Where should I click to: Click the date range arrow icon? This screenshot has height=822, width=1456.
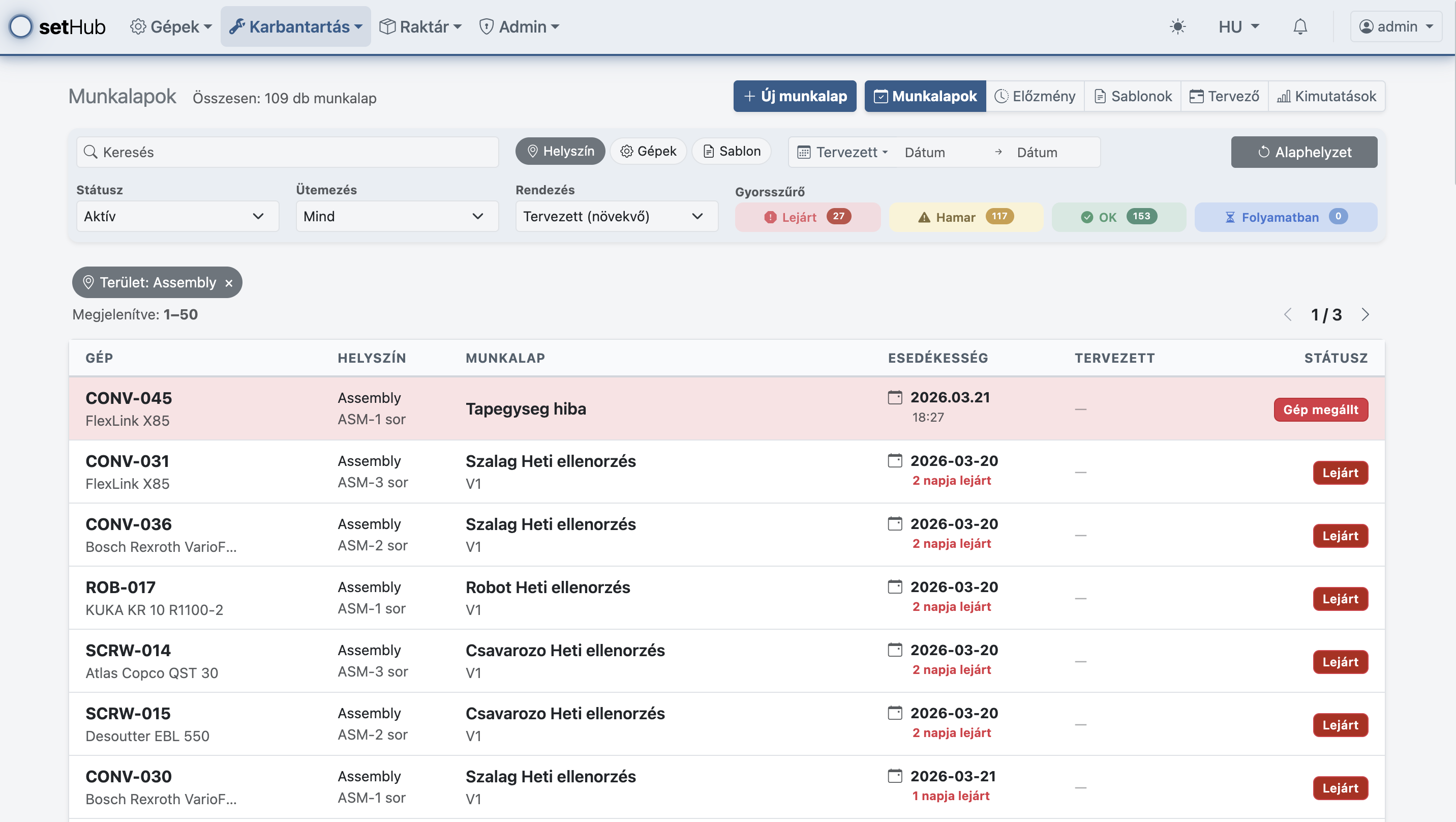[998, 152]
